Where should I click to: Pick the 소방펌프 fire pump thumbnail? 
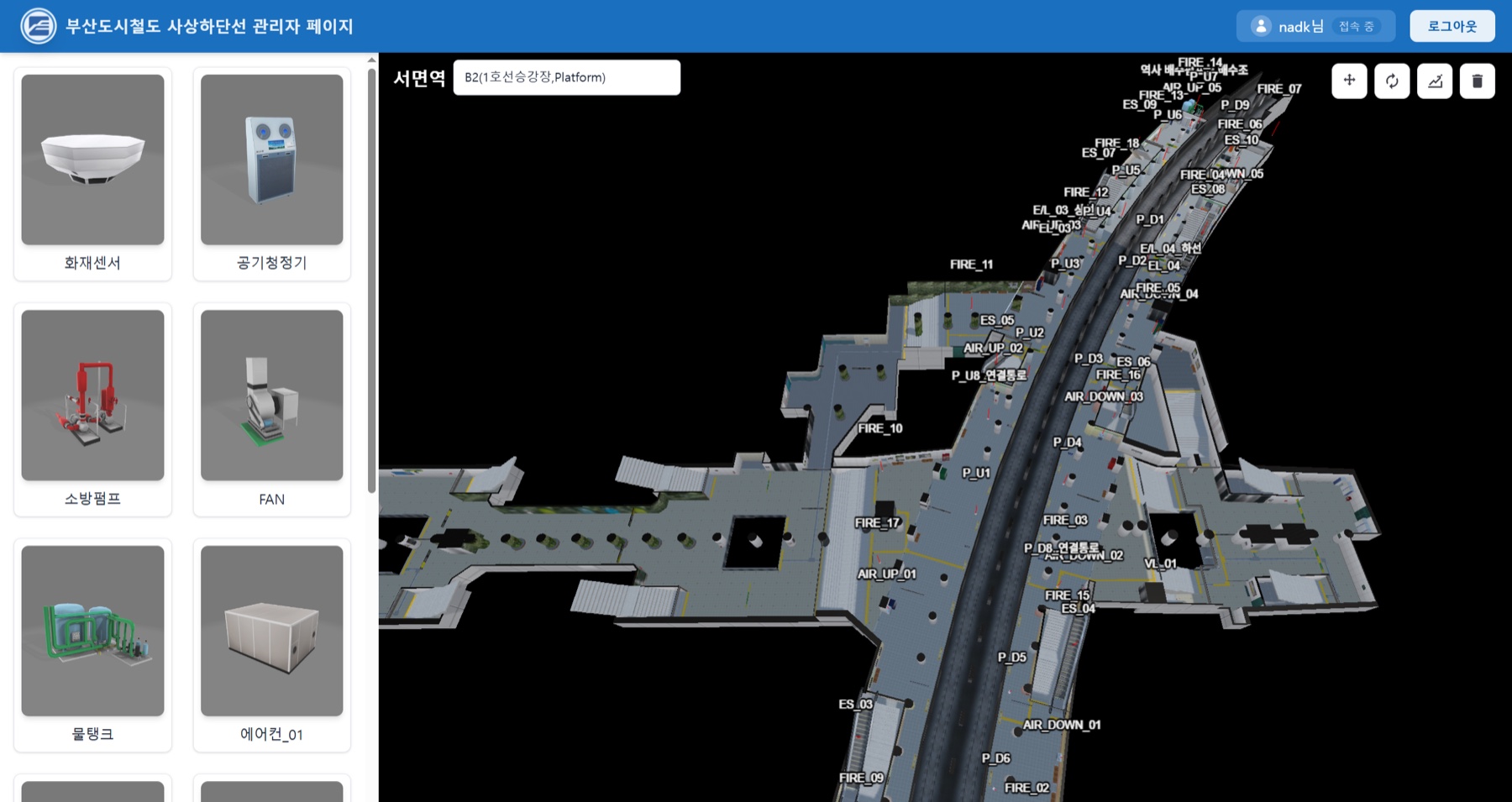pyautogui.click(x=92, y=396)
